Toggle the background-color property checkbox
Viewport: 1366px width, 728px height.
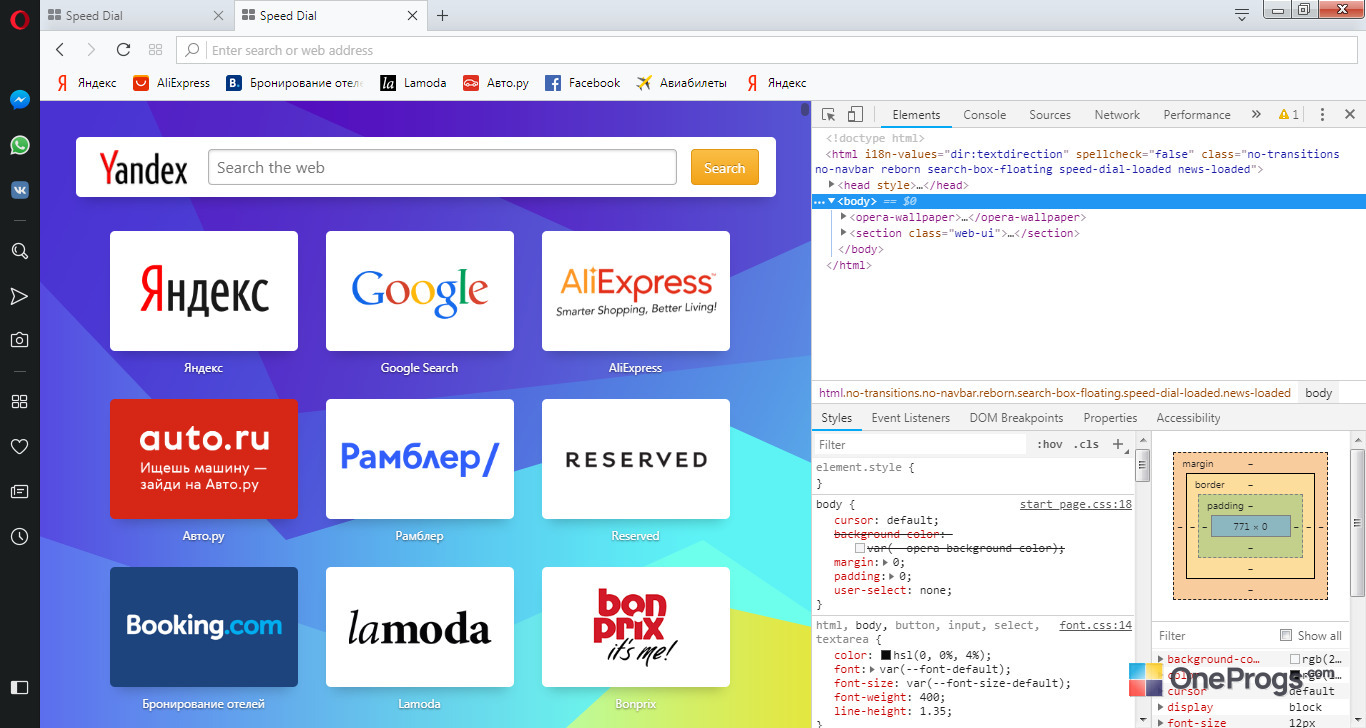[860, 549]
